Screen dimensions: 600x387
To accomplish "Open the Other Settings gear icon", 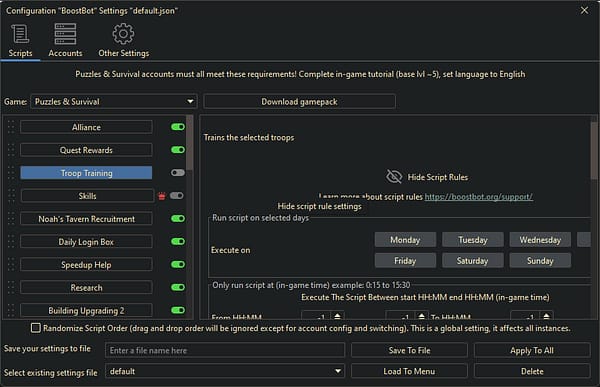I will pos(123,34).
